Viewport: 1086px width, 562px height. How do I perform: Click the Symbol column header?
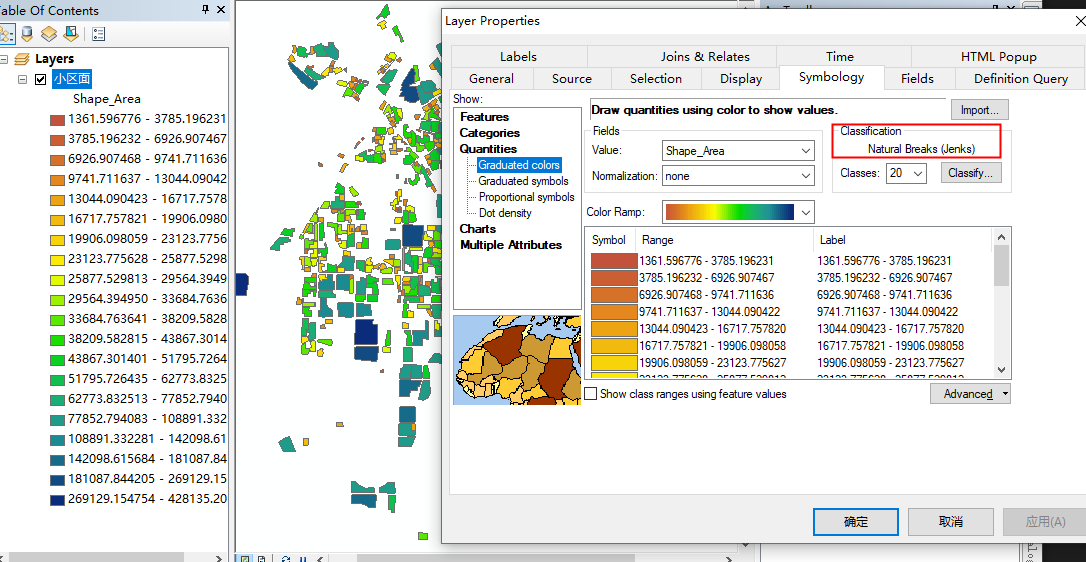coord(610,240)
